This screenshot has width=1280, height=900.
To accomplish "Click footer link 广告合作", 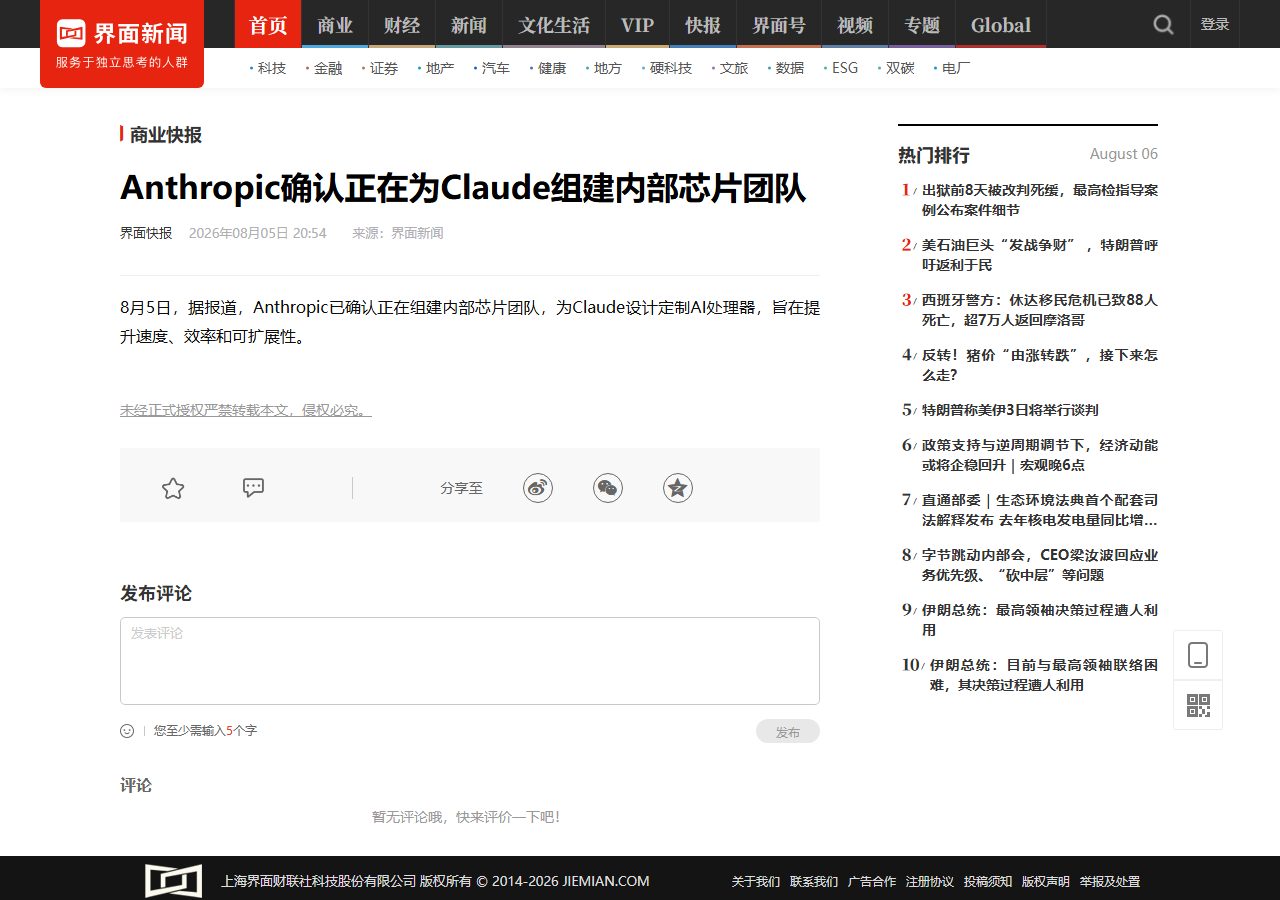I will [872, 882].
